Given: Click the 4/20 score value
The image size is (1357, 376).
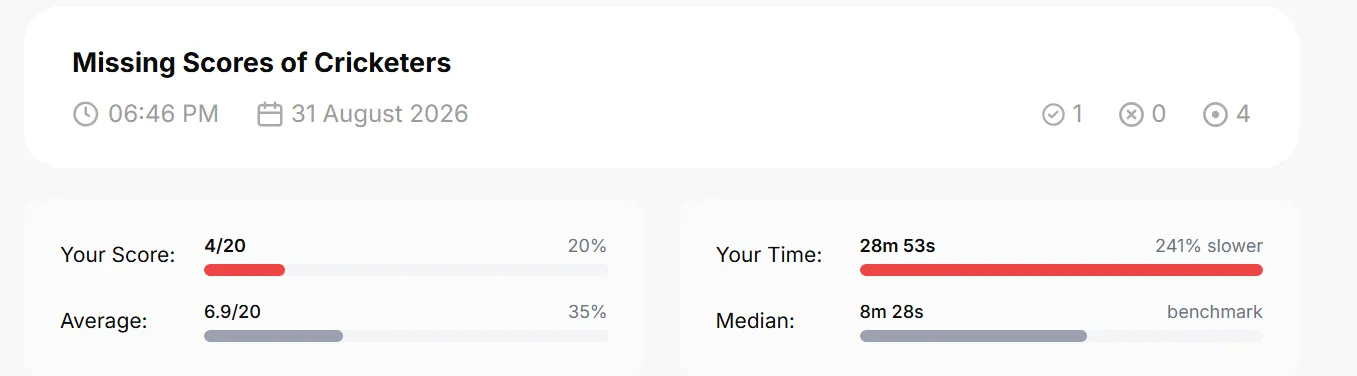Looking at the screenshot, I should [225, 246].
